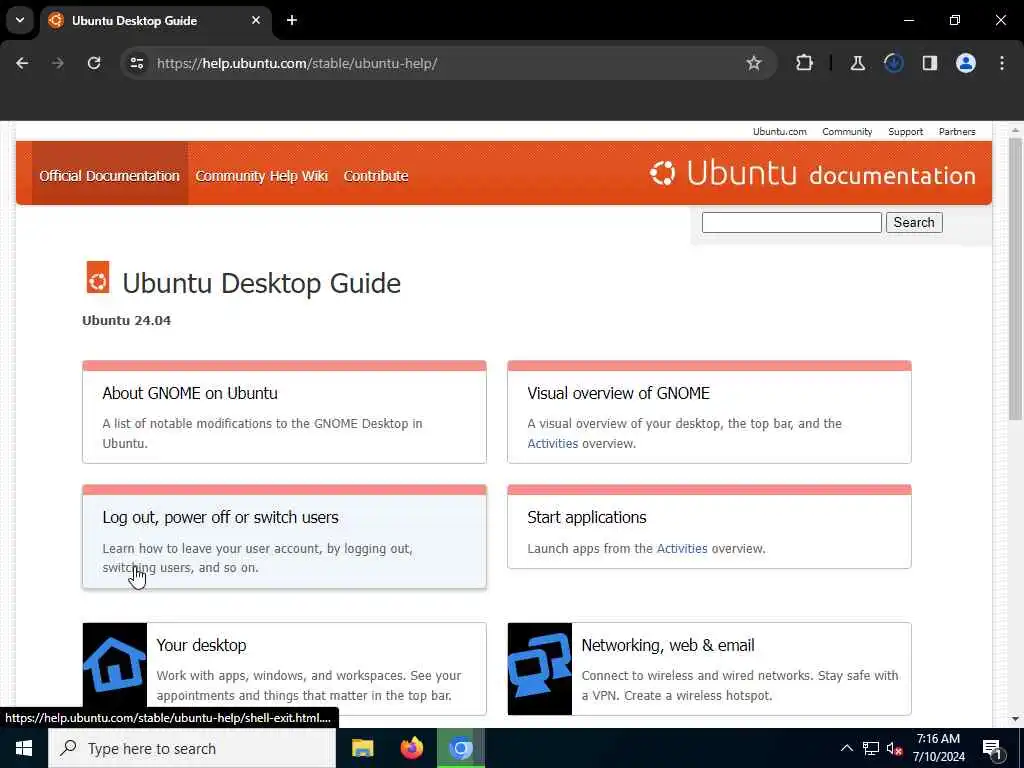This screenshot has height=768, width=1024.
Task: Bookmark this page with the star icon
Action: [754, 63]
